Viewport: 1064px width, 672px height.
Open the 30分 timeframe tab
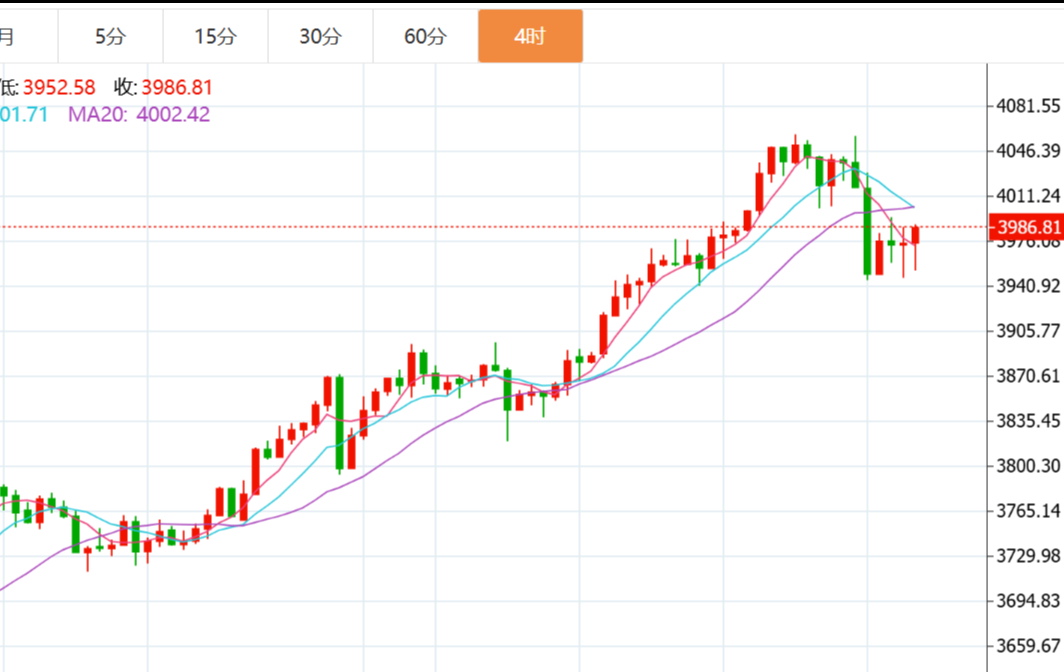[x=320, y=37]
